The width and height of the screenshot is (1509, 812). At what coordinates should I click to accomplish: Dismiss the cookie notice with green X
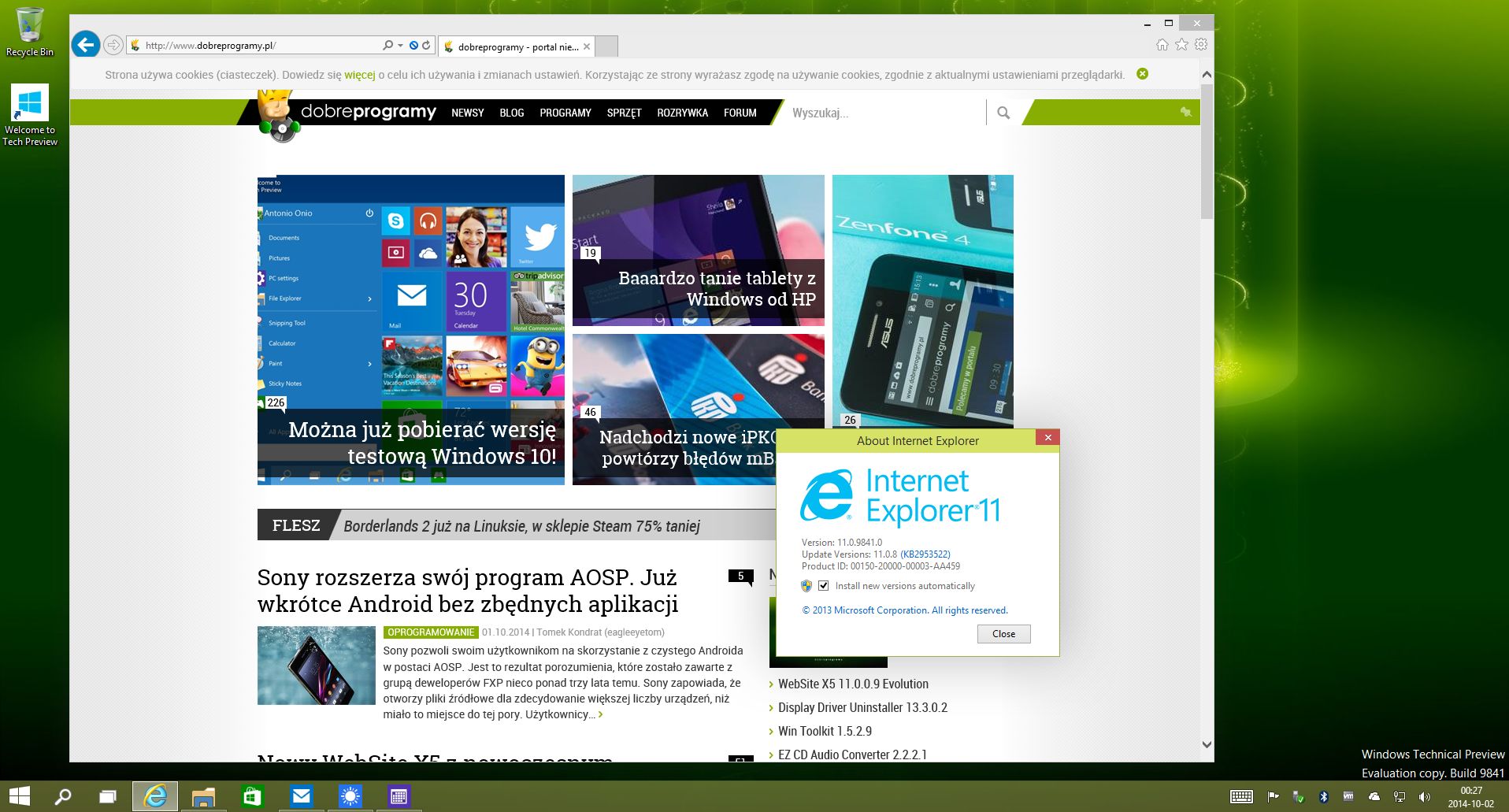click(1143, 74)
